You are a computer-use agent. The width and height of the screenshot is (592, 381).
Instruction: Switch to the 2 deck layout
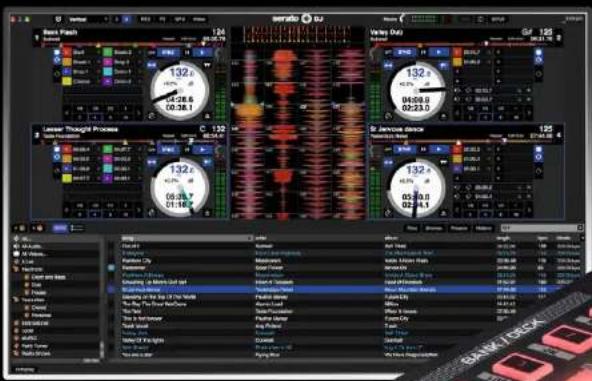tap(117, 19)
